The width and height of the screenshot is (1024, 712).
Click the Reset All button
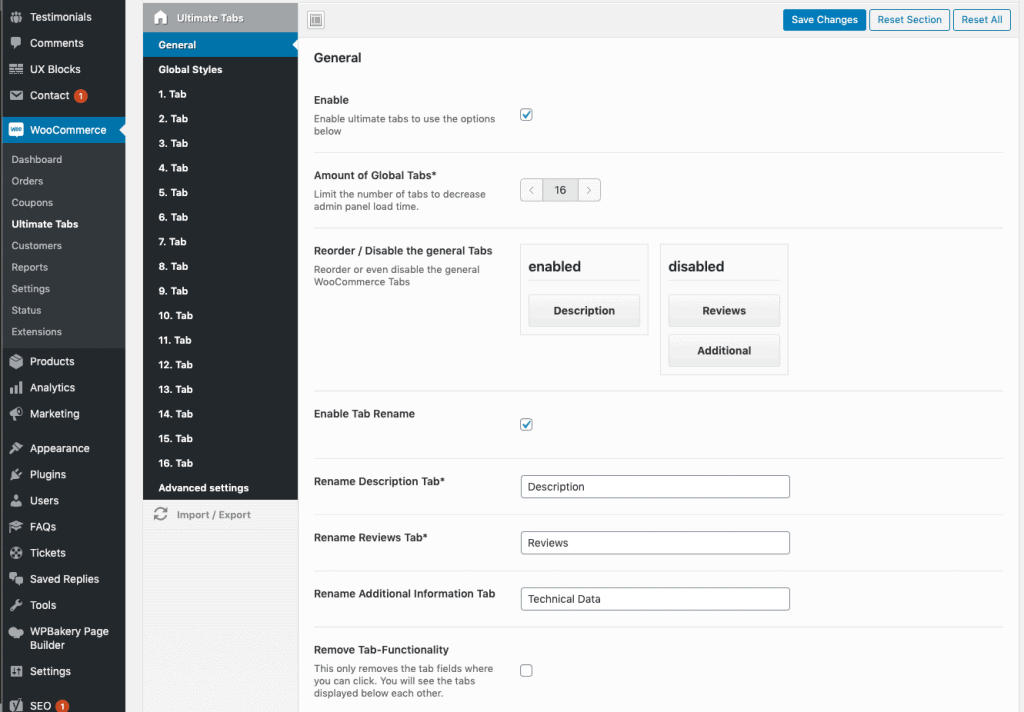click(982, 20)
